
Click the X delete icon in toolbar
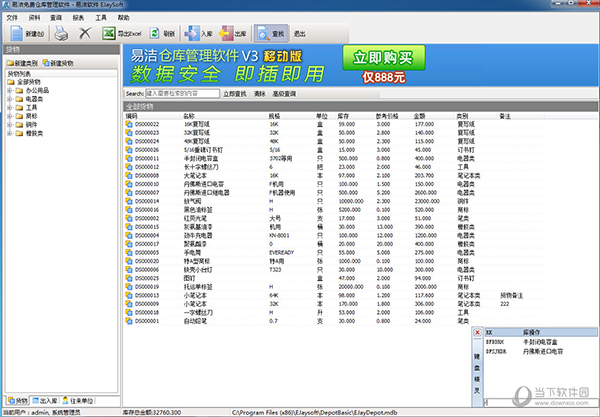[85, 33]
